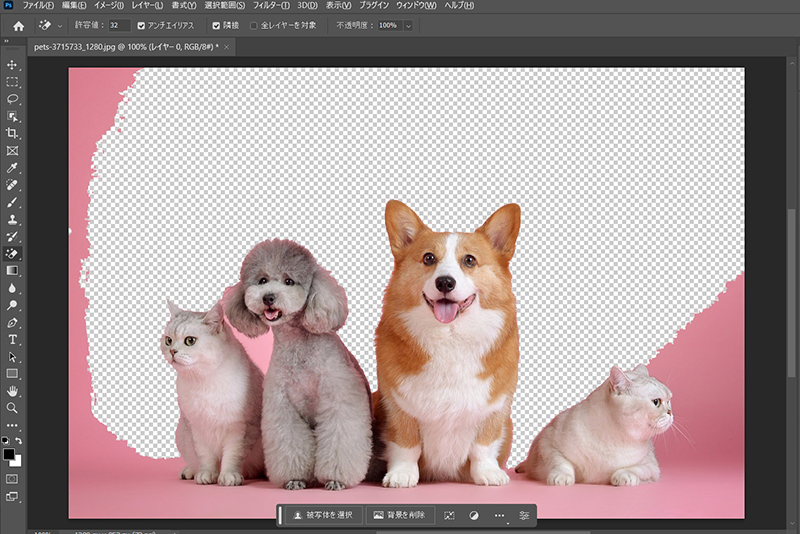The image size is (800, 534).
Task: Open the 不透明度 slider dropdown arrow
Action: tap(408, 26)
